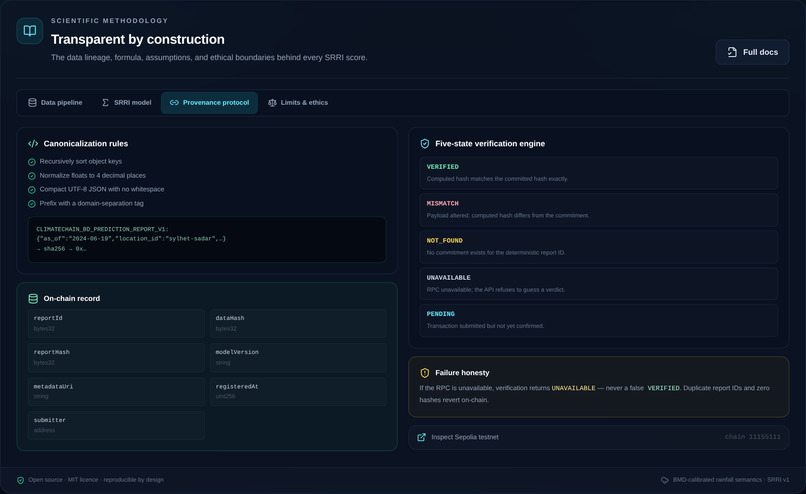Viewport: 806px width, 494px height.
Task: Select the reportId field card
Action: (x=116, y=323)
